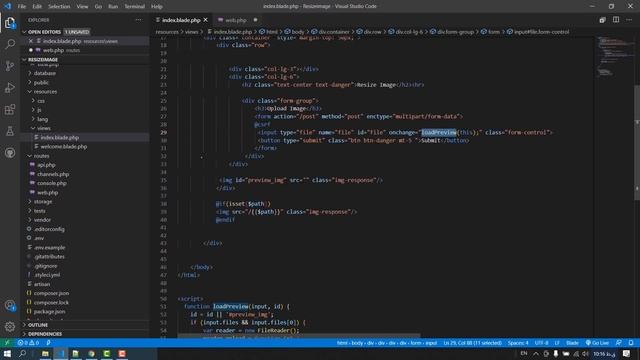Open editor more actions ellipsis
640x360 pixels.
coord(629,20)
